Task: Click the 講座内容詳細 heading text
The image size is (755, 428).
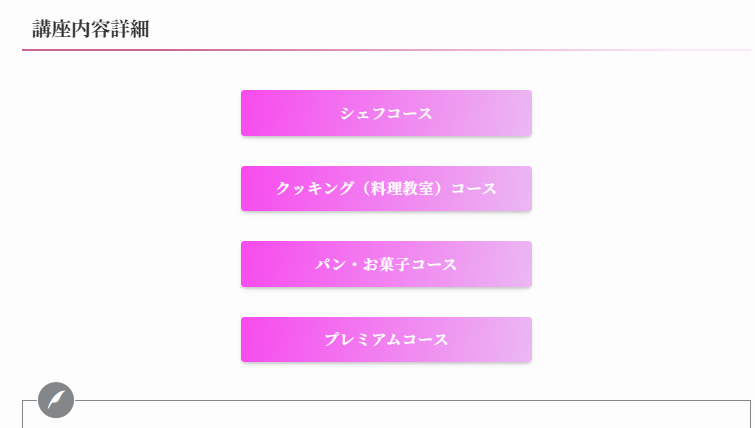Action: [91, 29]
